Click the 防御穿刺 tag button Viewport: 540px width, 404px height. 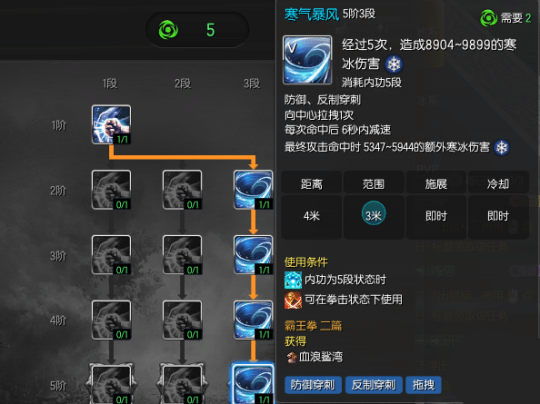point(313,385)
